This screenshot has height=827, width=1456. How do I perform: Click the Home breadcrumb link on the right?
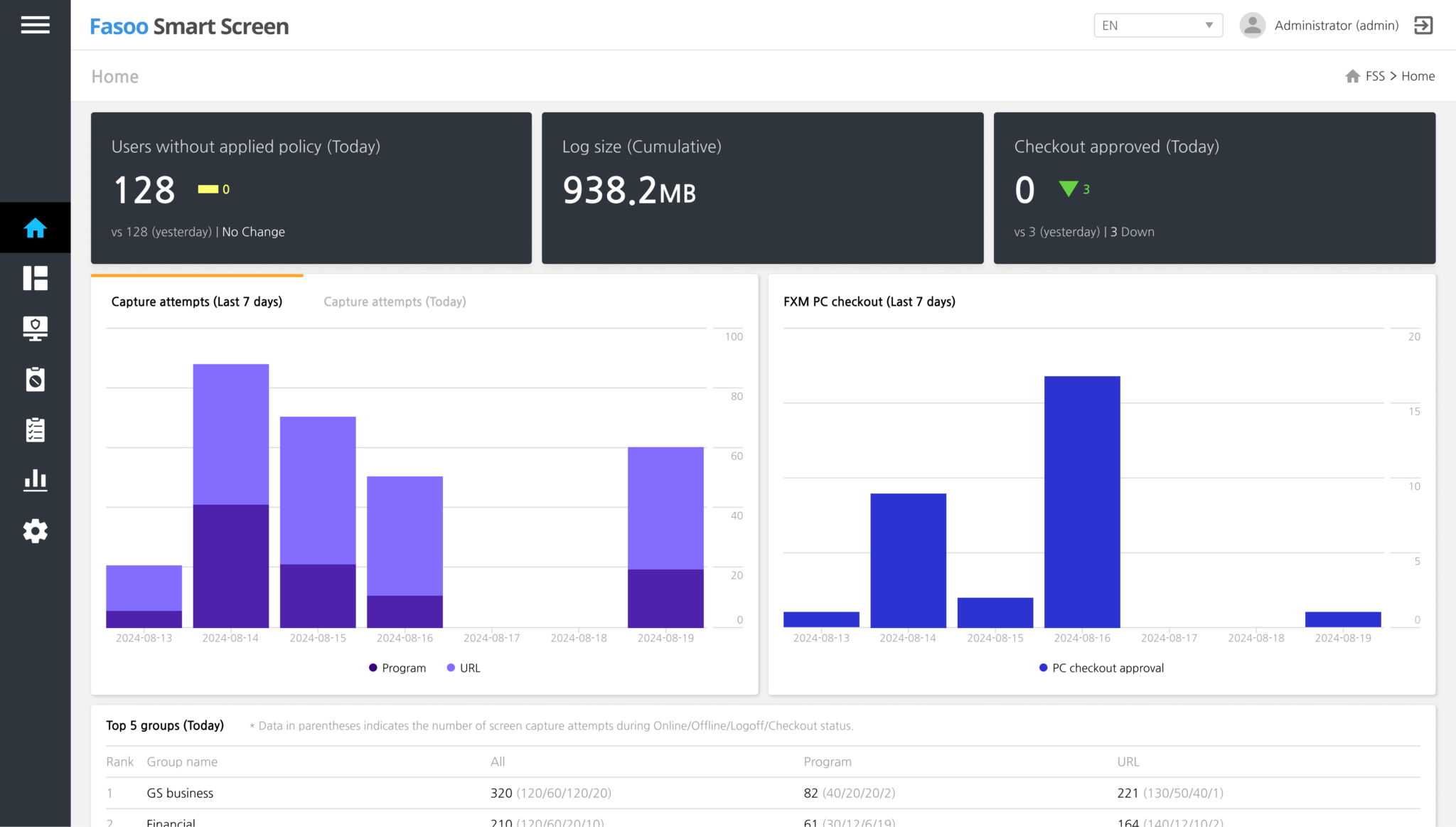pyautogui.click(x=1419, y=75)
